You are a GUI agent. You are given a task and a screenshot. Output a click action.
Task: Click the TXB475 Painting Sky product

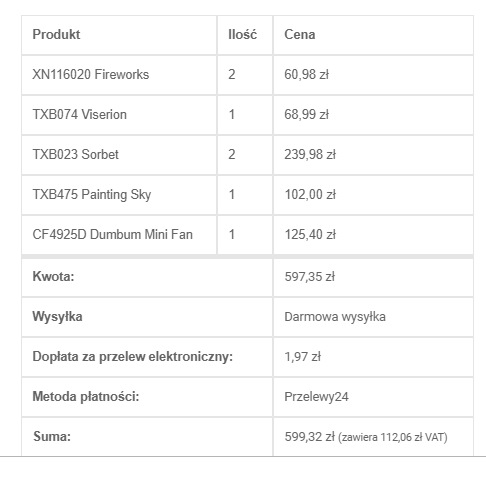click(92, 195)
